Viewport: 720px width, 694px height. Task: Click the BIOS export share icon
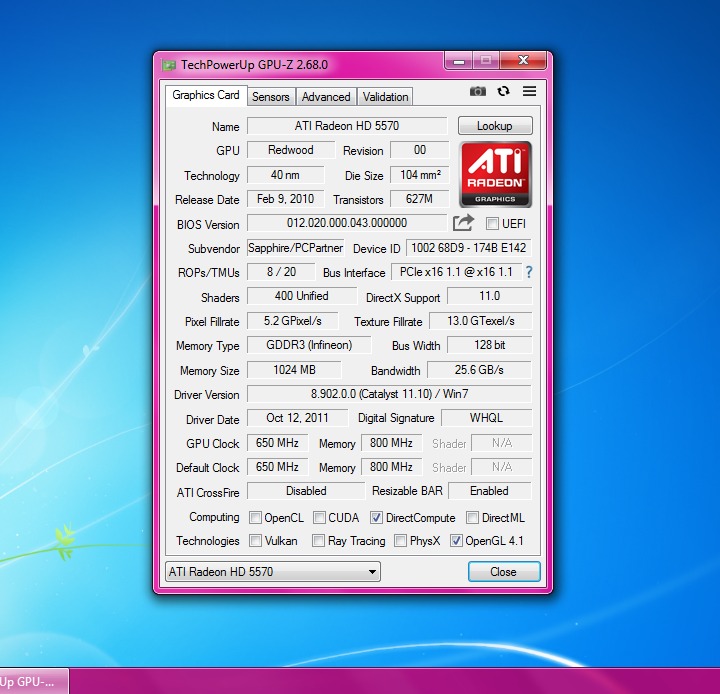pyautogui.click(x=463, y=223)
